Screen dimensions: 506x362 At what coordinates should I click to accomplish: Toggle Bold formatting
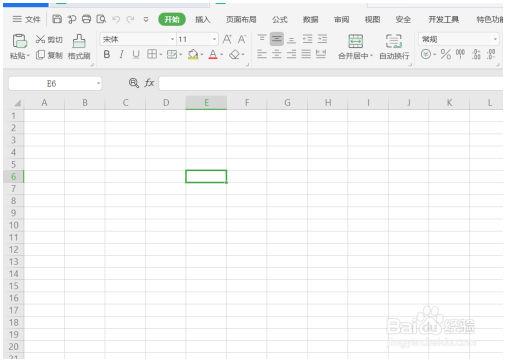coord(107,54)
